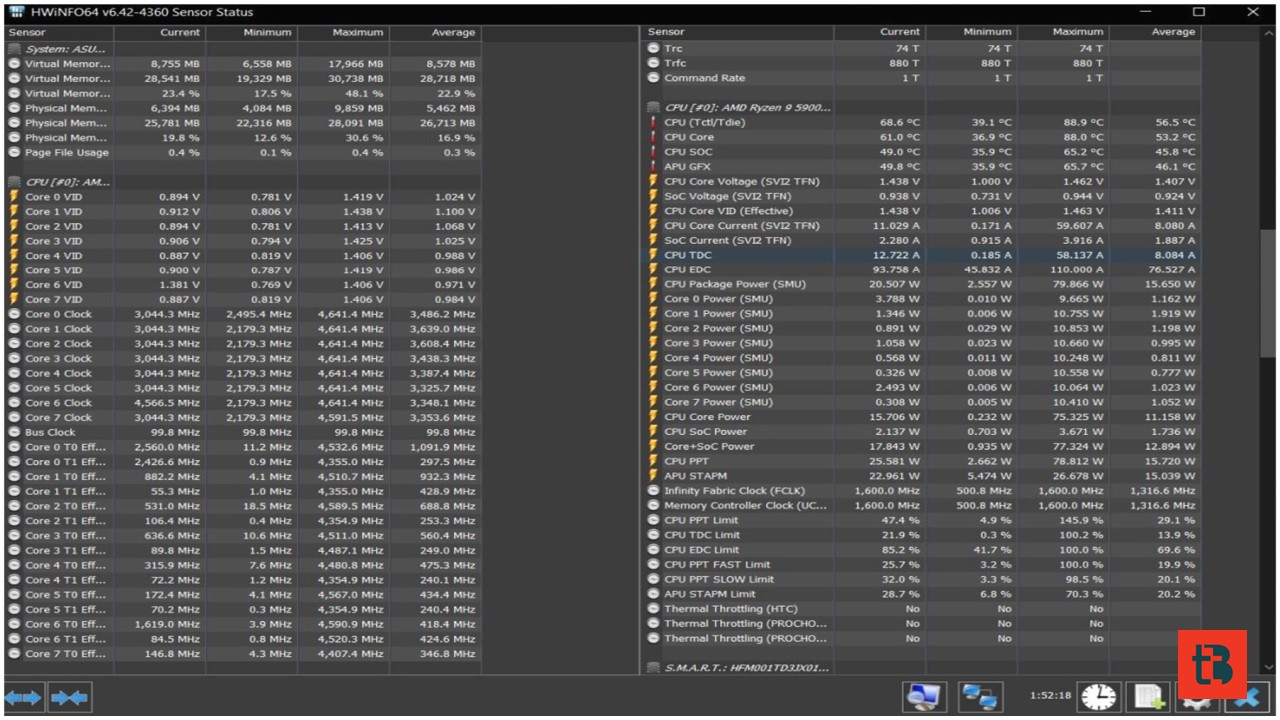Click the thermometer icon beside CPU SOC
Viewport: 1280px width, 720px height.
pyautogui.click(x=653, y=152)
